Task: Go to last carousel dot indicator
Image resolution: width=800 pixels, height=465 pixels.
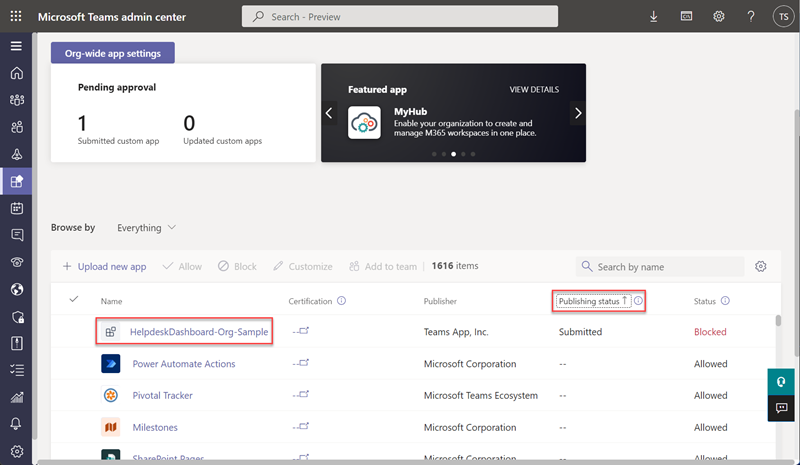Action: [473, 154]
